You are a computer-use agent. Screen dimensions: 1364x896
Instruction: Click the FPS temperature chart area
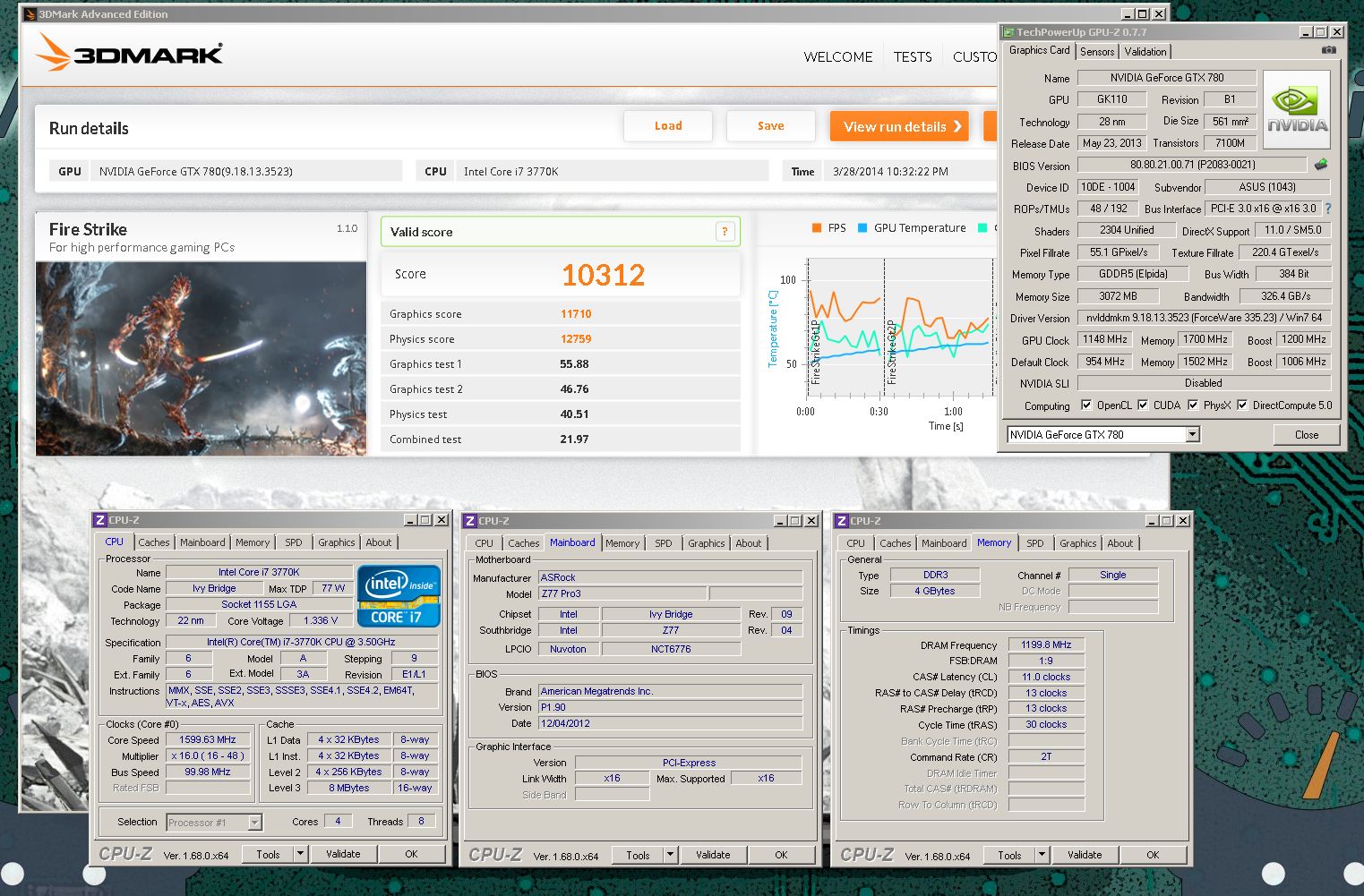tap(900, 327)
